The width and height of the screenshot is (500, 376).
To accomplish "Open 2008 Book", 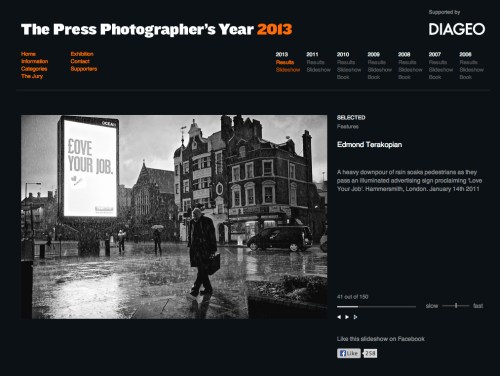I will click(404, 77).
